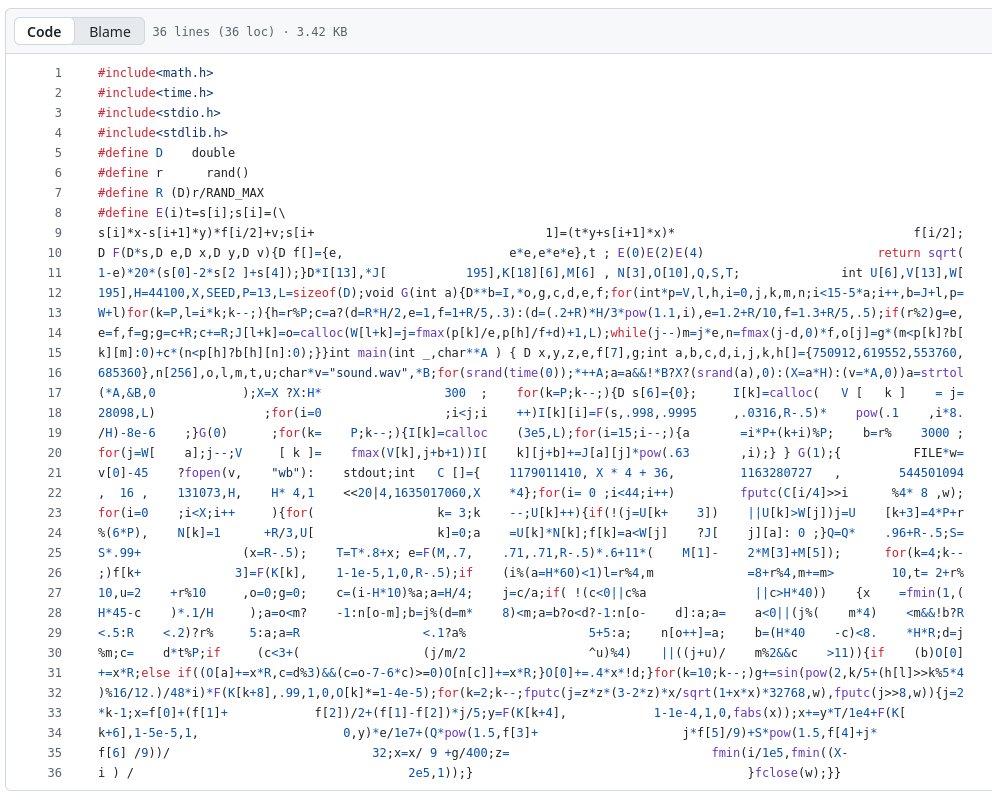This screenshot has height=800, width=992.
Task: Click the #include<stdlib.h> code line
Action: 163,133
